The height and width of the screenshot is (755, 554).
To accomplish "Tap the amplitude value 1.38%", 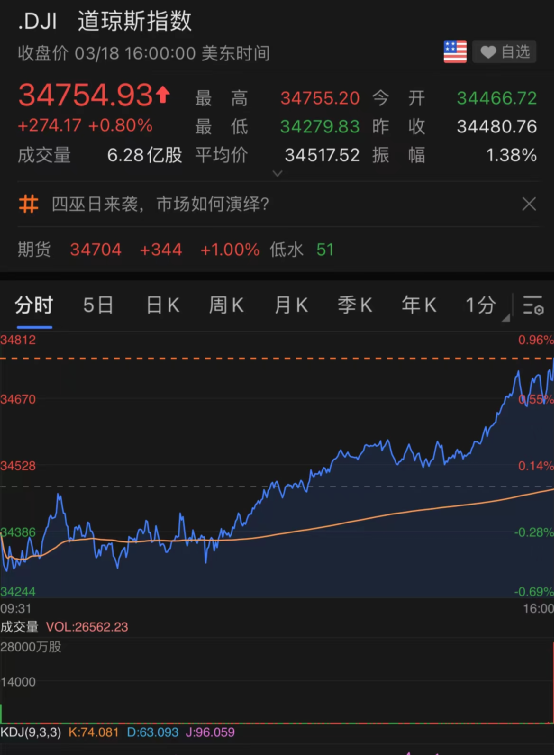I will pyautogui.click(x=511, y=155).
